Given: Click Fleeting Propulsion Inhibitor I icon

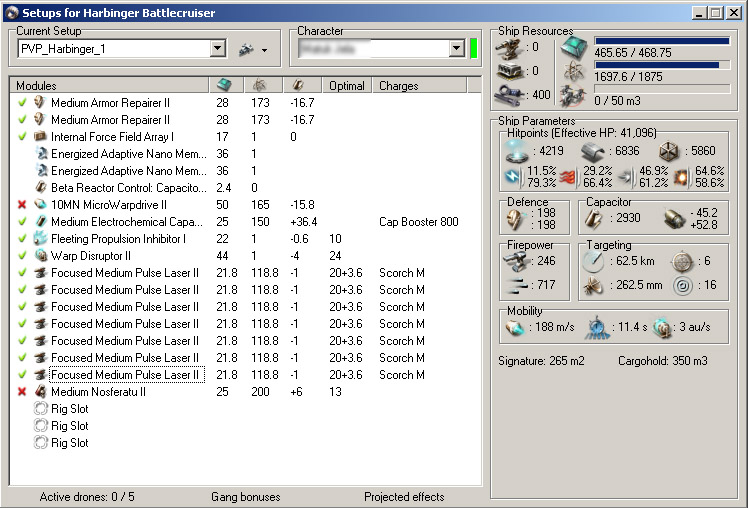Looking at the screenshot, I should [x=41, y=238].
